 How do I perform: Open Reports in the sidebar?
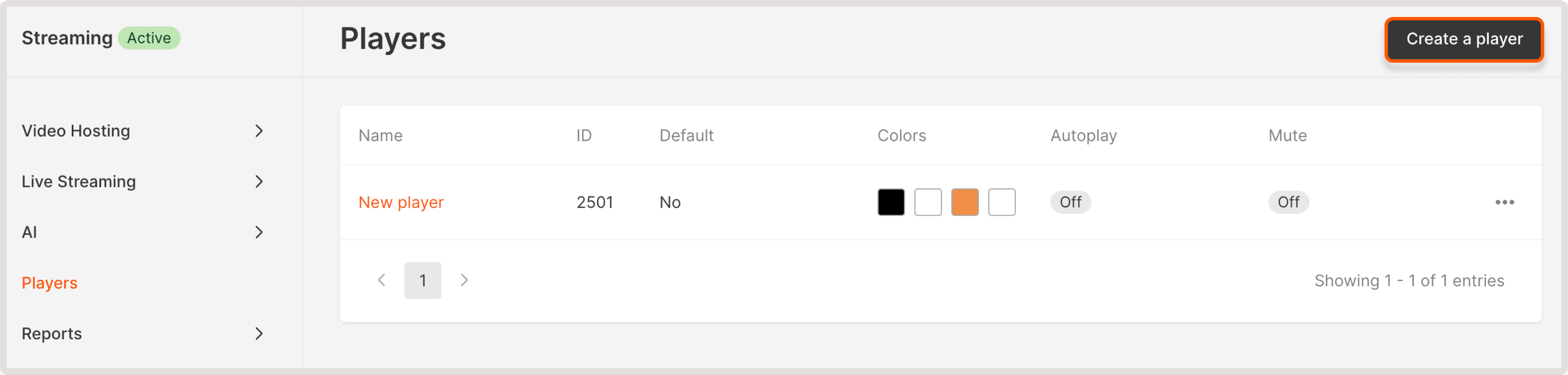[x=52, y=334]
